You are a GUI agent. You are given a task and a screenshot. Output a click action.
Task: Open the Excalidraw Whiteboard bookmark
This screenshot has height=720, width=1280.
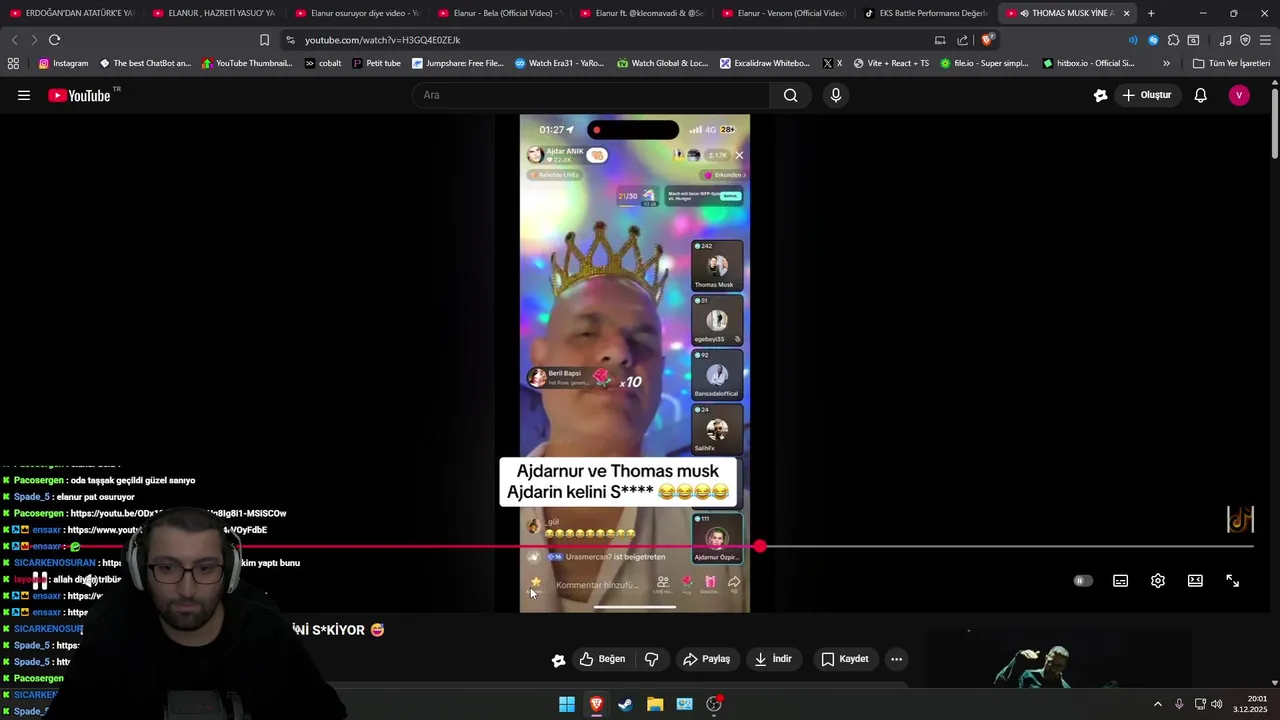tap(765, 63)
